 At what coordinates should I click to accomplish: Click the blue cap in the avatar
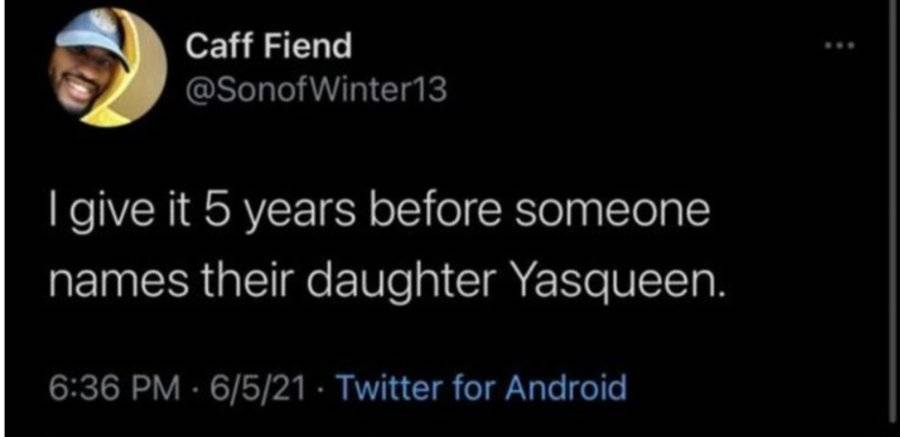coord(92,34)
